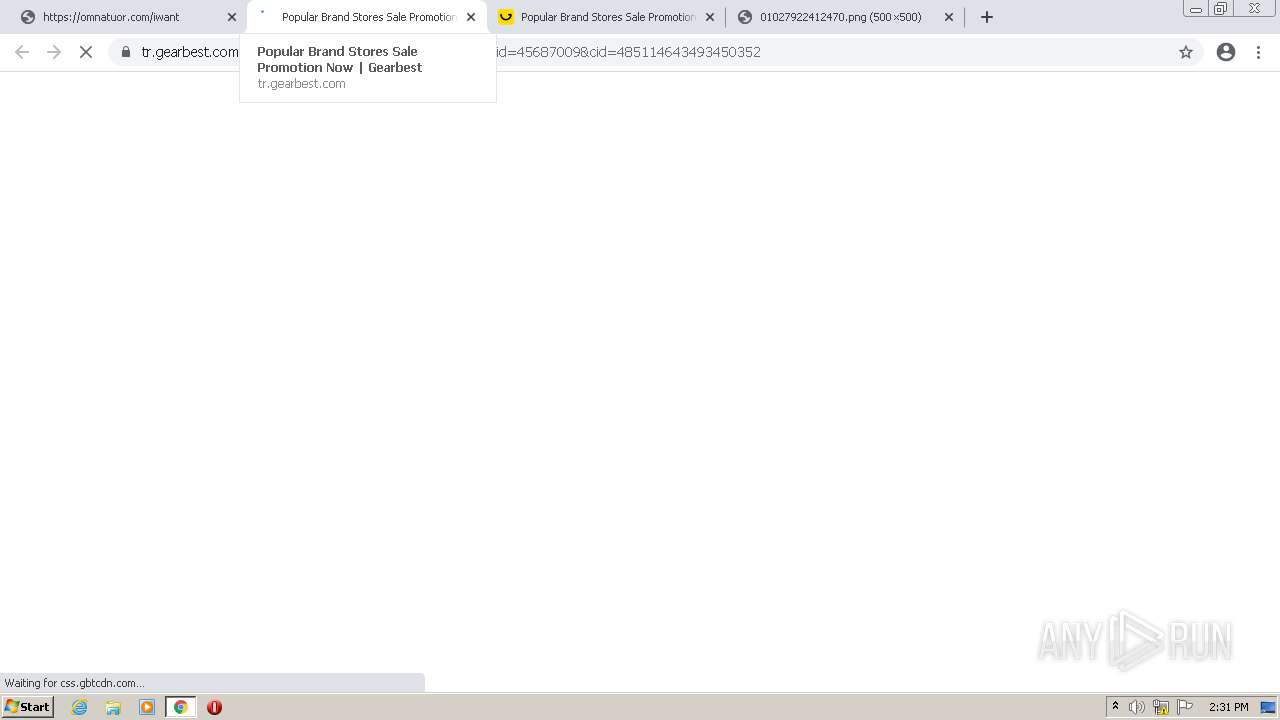Open the Windows Start menu
Image resolution: width=1280 pixels, height=720 pixels.
pos(28,707)
